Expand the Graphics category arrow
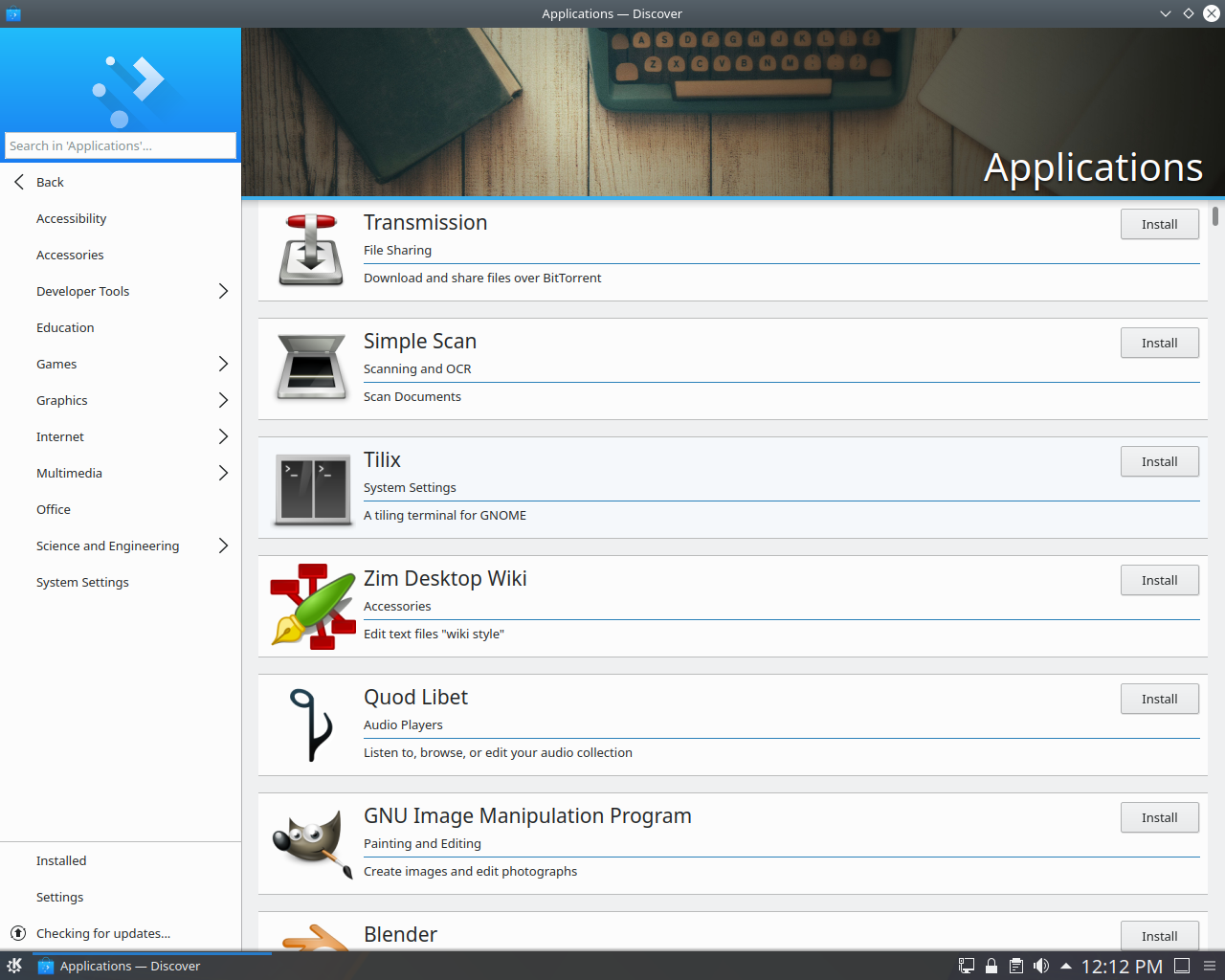 [x=223, y=400]
